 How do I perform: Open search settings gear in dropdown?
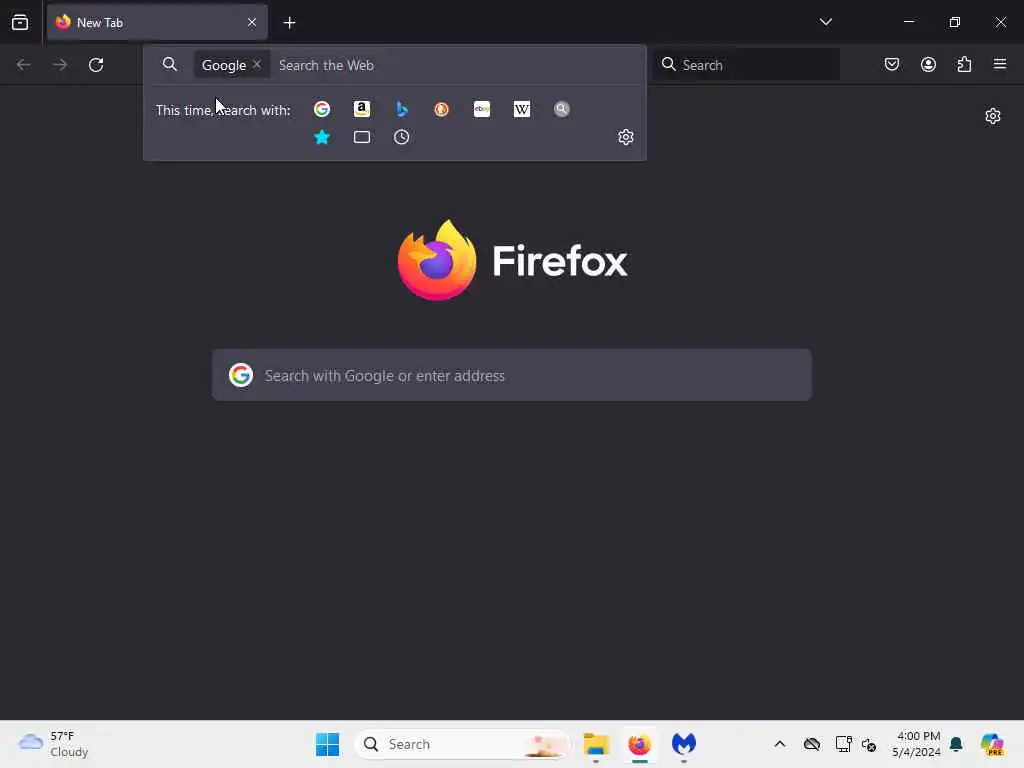(626, 137)
